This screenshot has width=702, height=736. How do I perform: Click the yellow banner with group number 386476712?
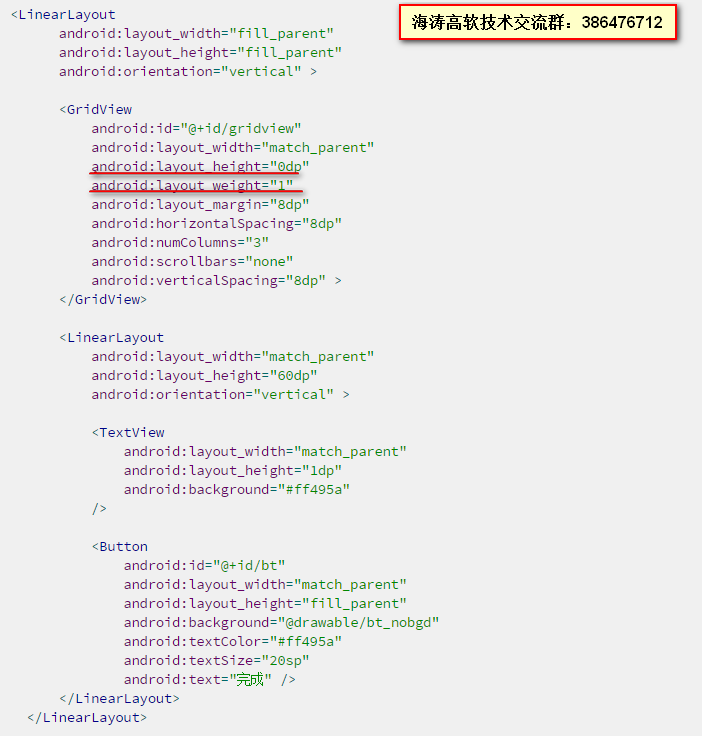point(538,23)
